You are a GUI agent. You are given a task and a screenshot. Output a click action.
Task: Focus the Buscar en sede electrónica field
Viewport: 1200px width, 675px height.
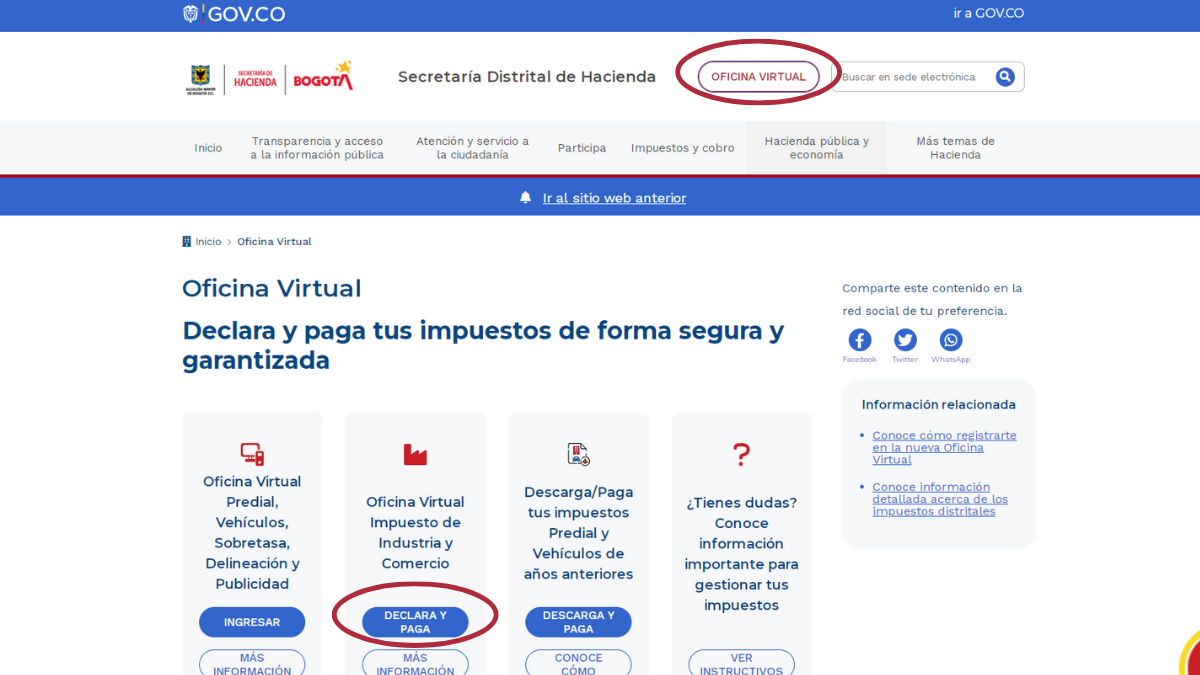coord(912,77)
